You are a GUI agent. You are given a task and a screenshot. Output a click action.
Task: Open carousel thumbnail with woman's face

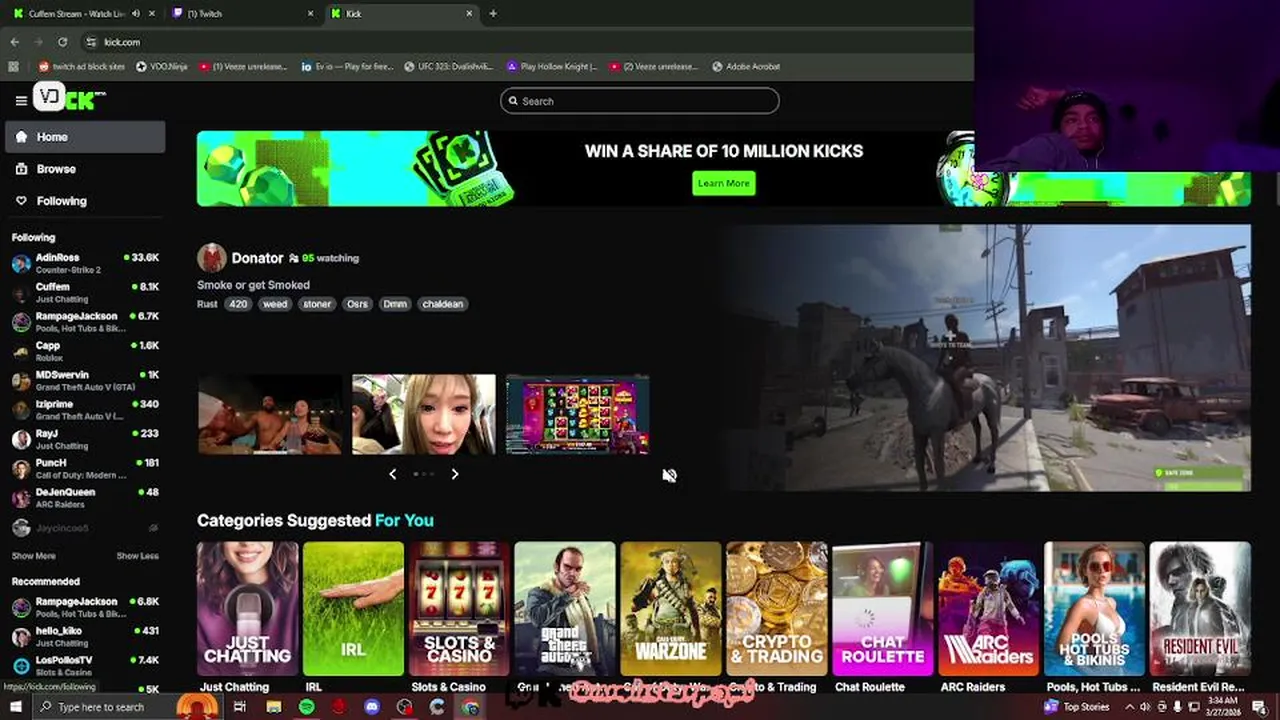pos(423,414)
